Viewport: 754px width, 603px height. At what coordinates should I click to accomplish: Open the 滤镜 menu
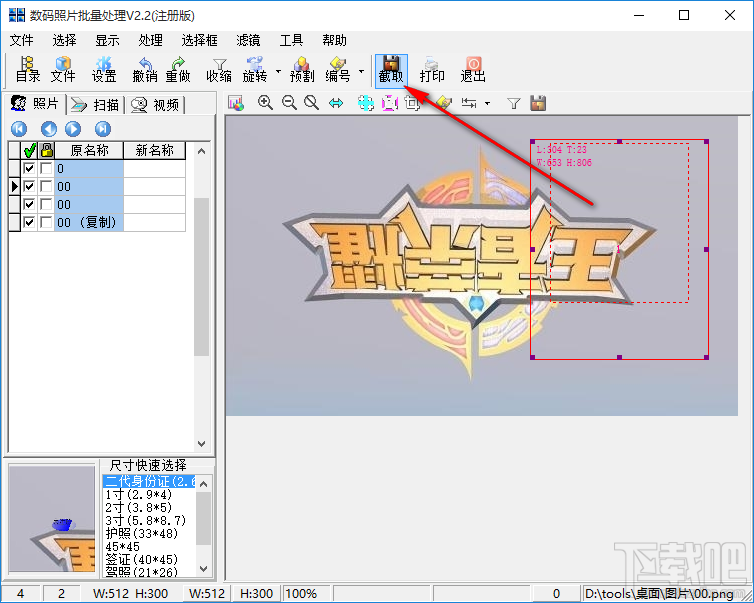[x=249, y=40]
